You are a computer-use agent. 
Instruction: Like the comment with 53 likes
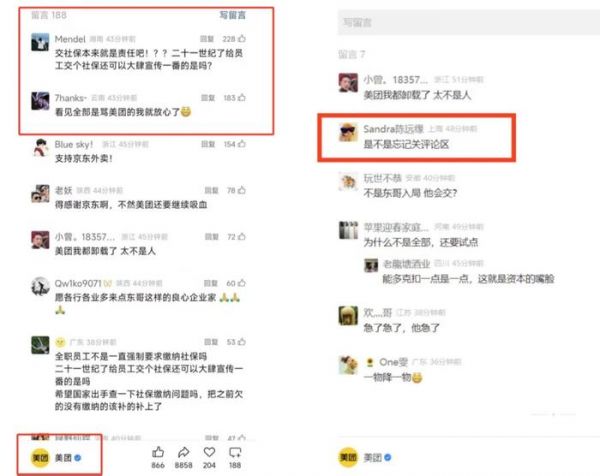pos(242,342)
